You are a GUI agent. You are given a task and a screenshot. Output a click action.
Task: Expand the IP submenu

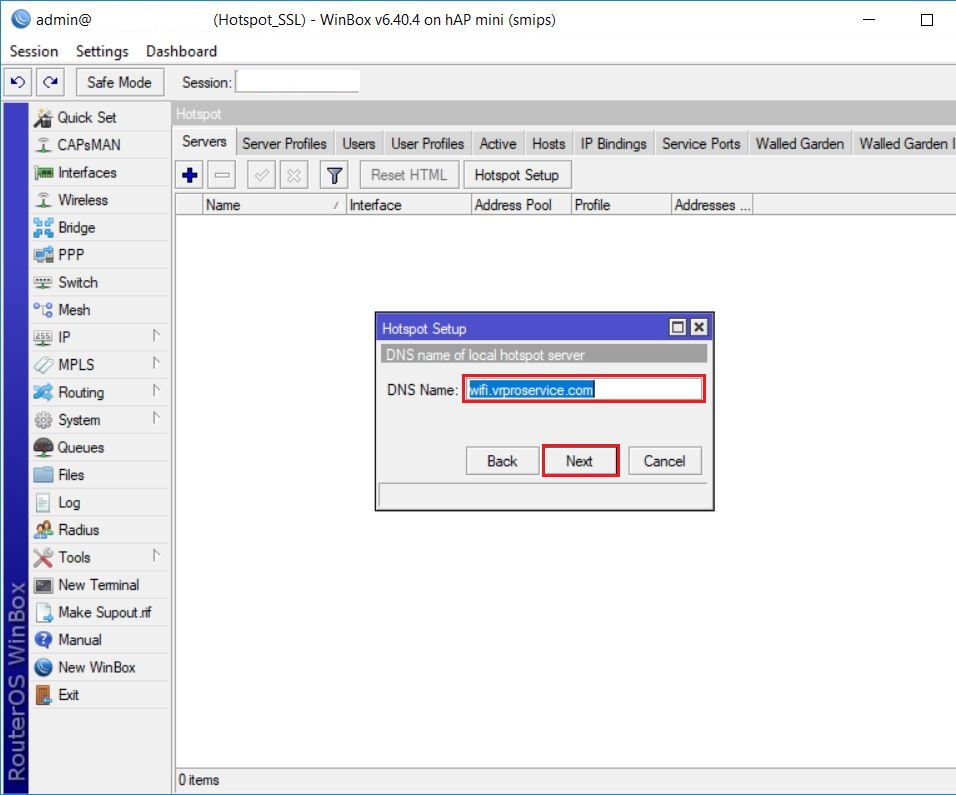pyautogui.click(x=155, y=335)
